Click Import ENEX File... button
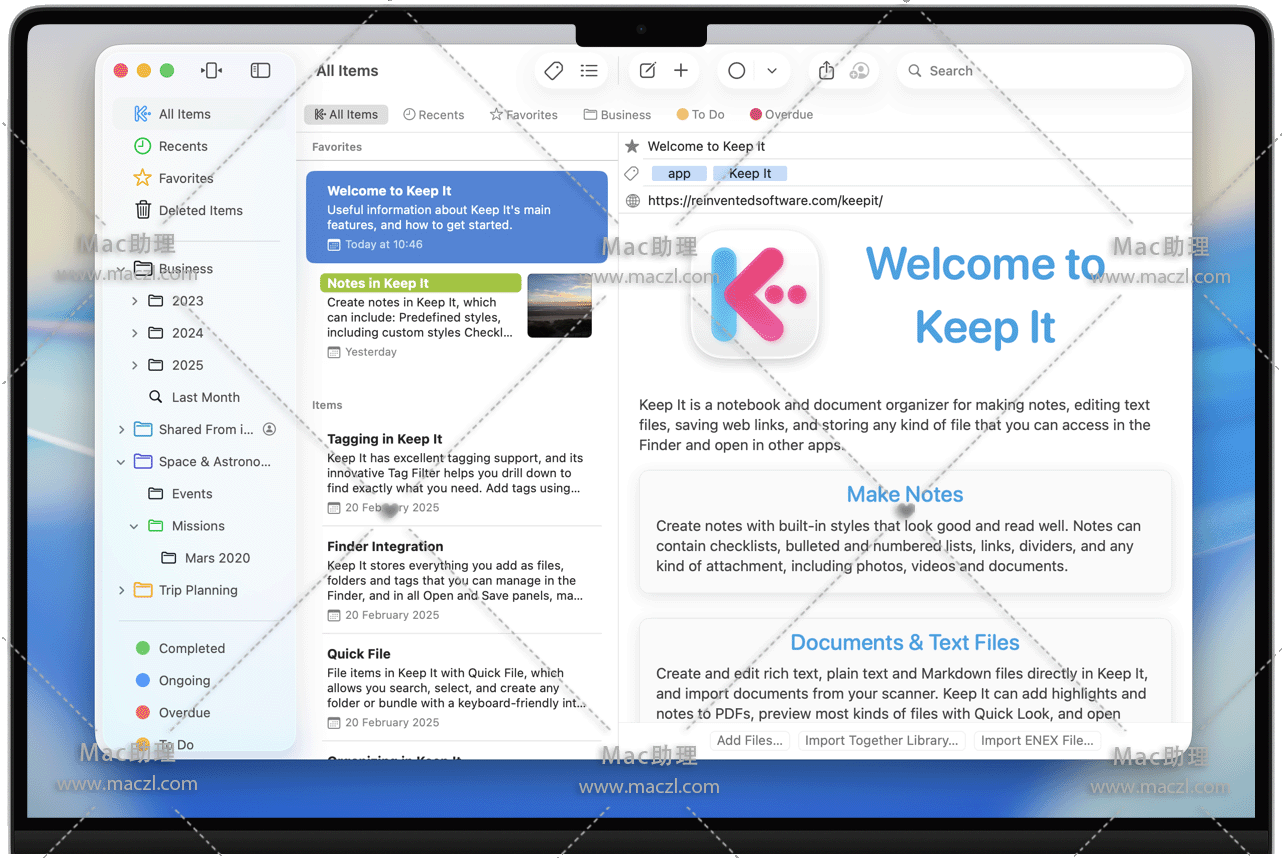Screen dimensions: 1282x858 [x=1037, y=741]
